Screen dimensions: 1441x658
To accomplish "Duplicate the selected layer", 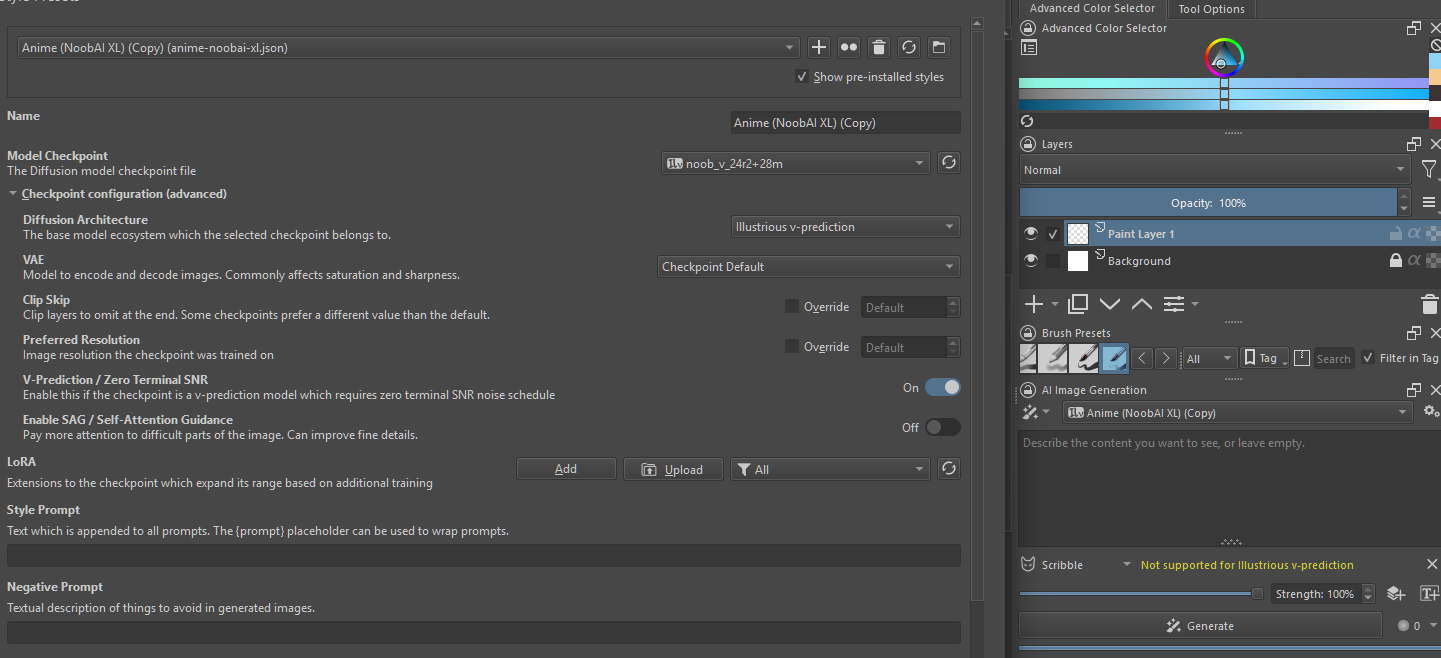I will 1077,303.
